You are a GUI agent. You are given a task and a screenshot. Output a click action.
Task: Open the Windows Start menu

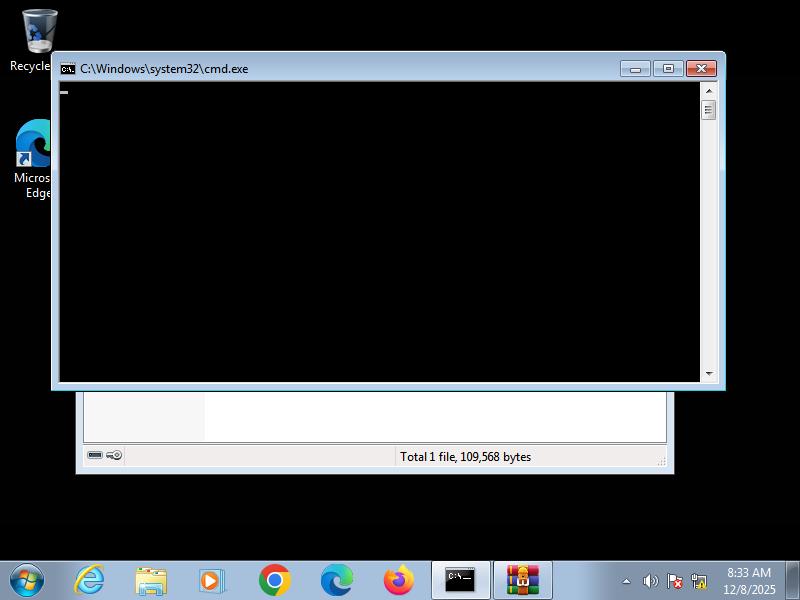pyautogui.click(x=27, y=580)
